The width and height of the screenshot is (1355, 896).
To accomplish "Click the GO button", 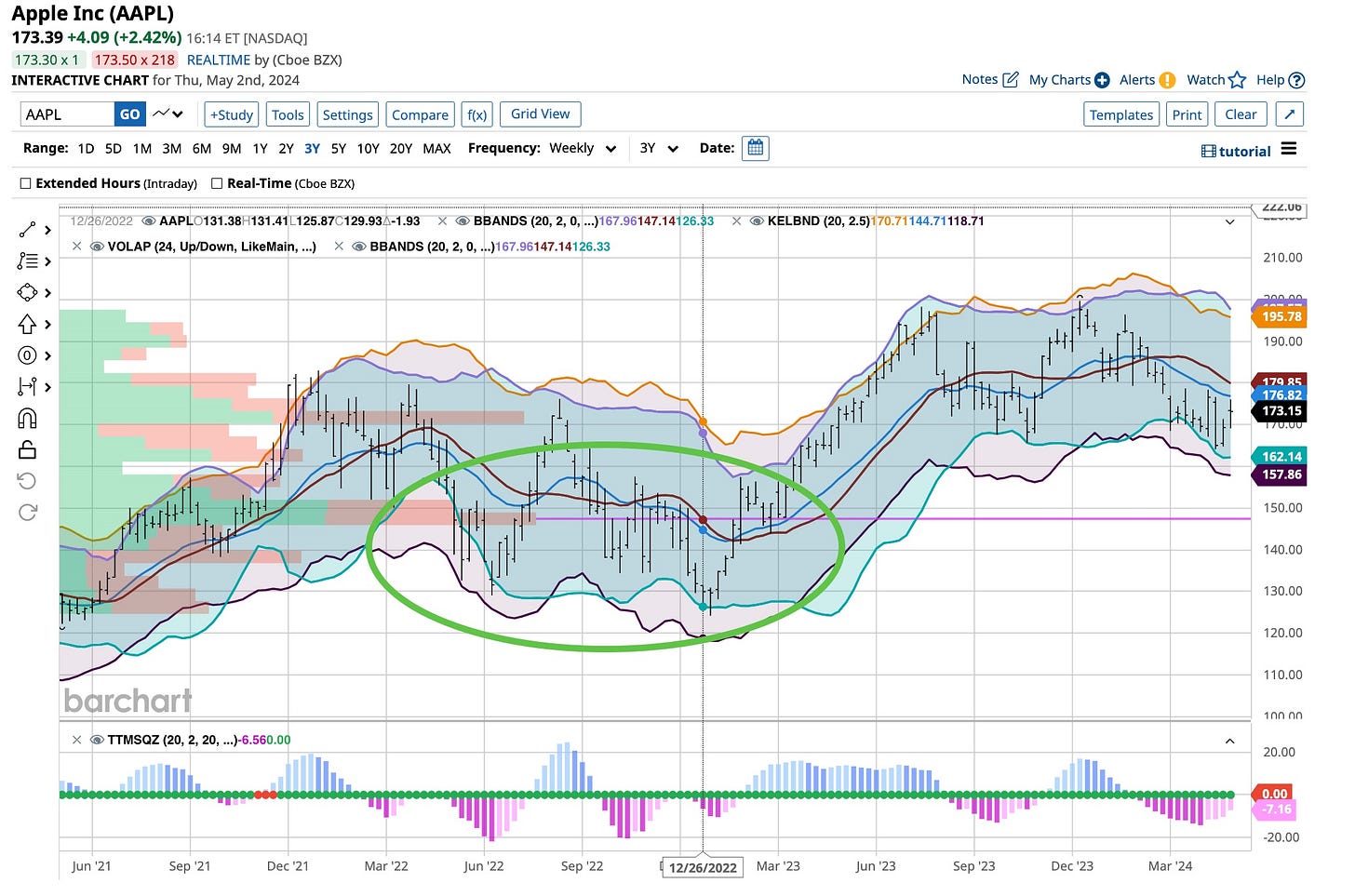I will [x=130, y=114].
